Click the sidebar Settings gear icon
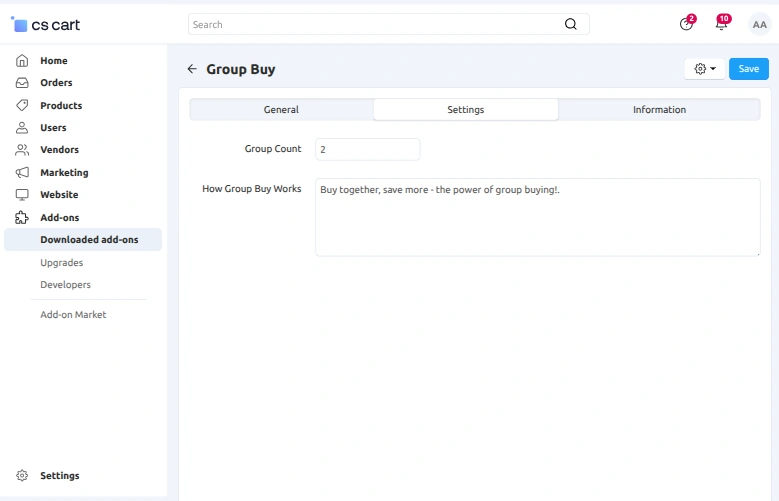The height and width of the screenshot is (501, 779). pyautogui.click(x=22, y=476)
